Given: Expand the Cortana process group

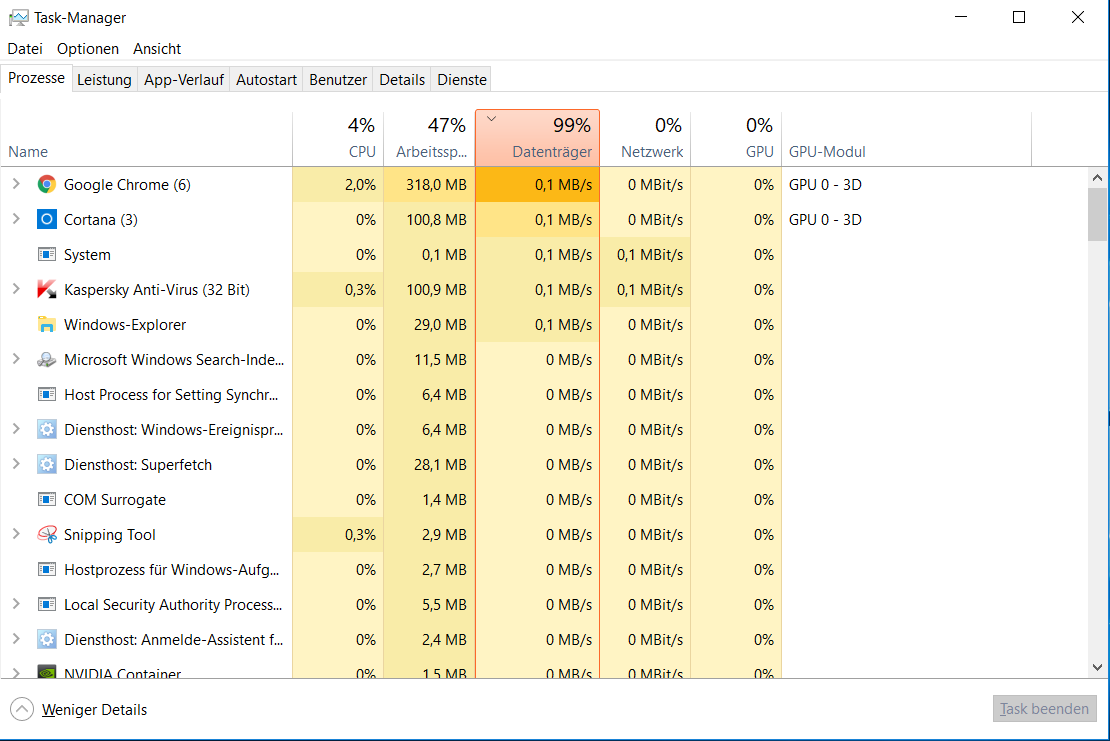Looking at the screenshot, I should tap(16, 219).
